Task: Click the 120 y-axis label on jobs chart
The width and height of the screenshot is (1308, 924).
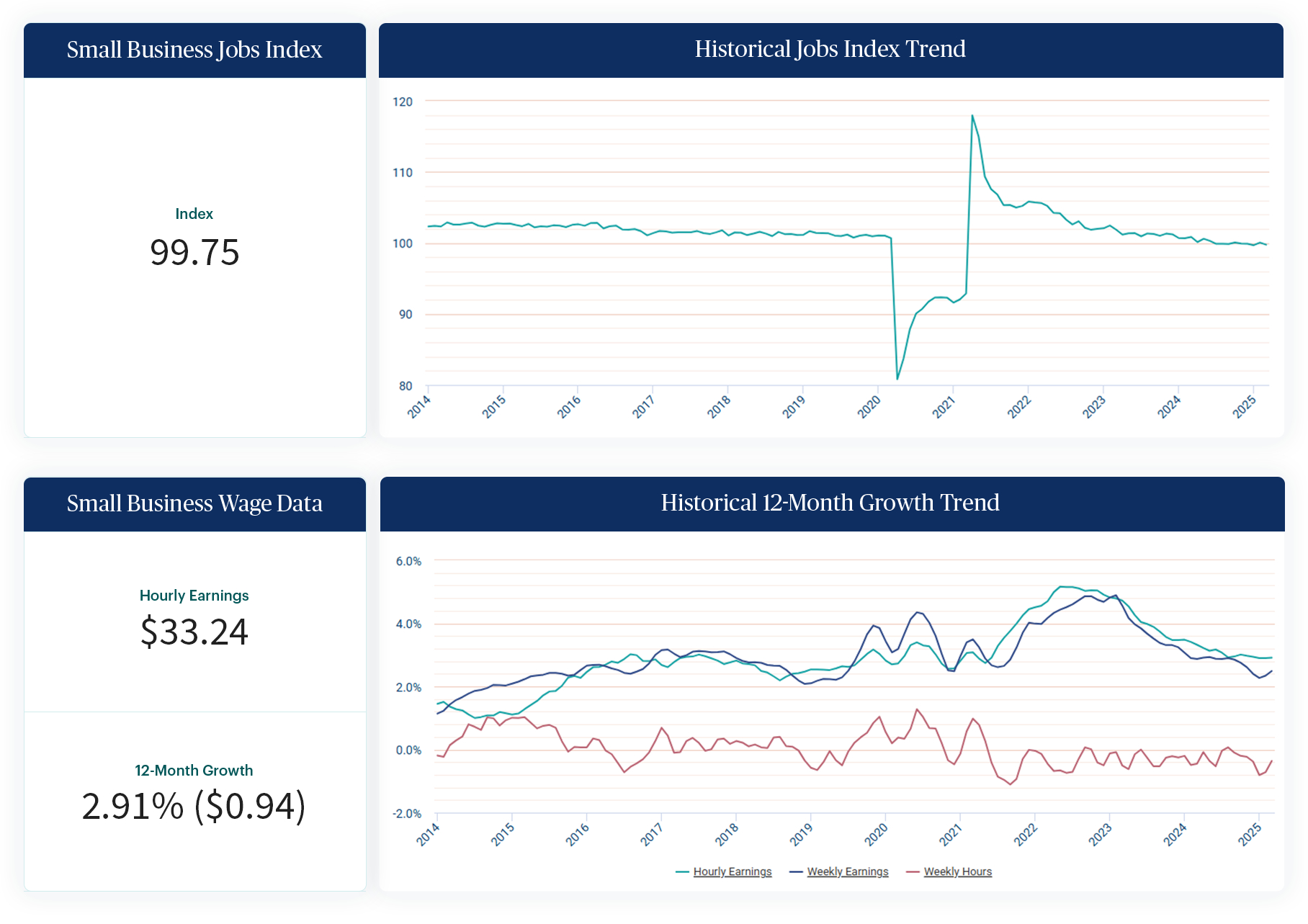Action: click(x=402, y=102)
